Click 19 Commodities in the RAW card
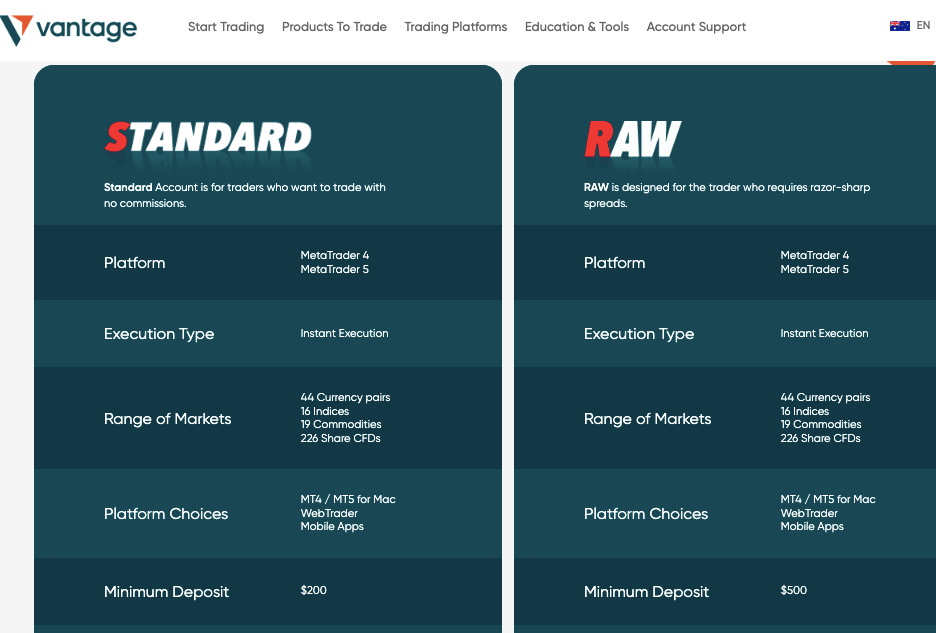 [821, 424]
